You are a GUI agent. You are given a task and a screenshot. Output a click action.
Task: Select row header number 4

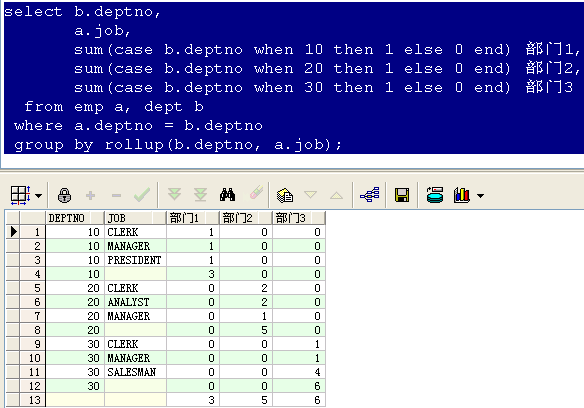tap(32, 274)
